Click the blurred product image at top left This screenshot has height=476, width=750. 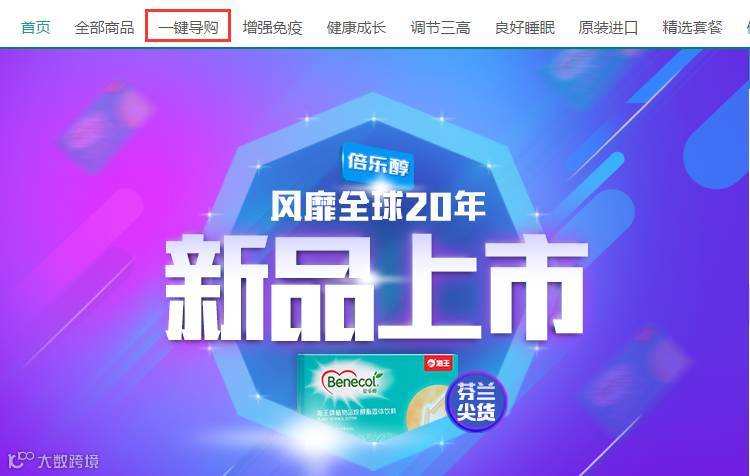point(106,126)
